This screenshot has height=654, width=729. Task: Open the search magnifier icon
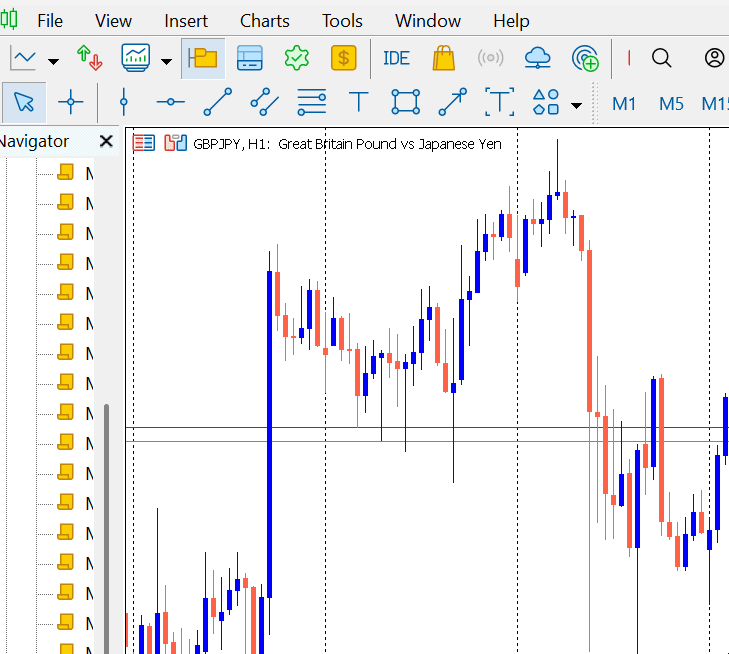click(662, 58)
